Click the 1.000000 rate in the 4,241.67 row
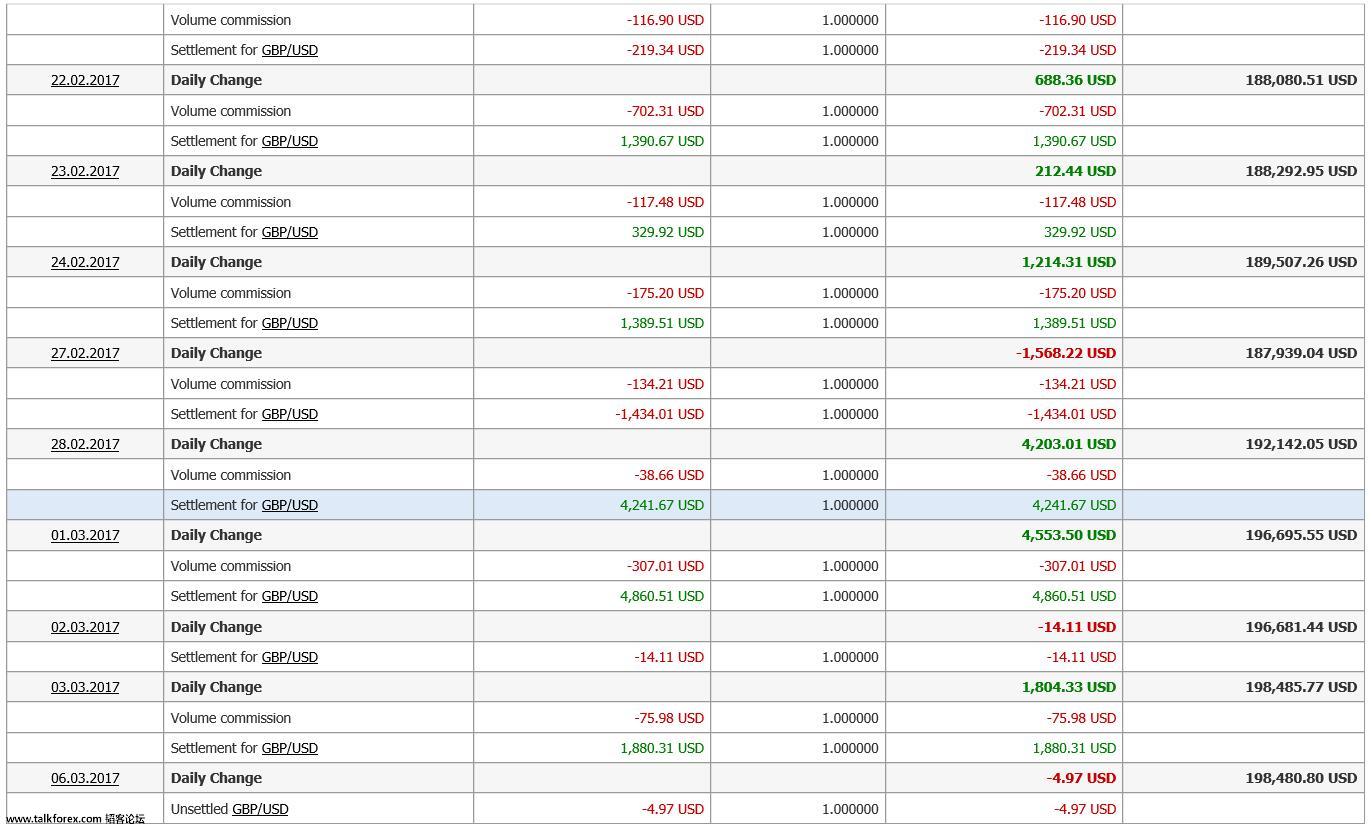Viewport: 1372px width, 829px height. [850, 505]
